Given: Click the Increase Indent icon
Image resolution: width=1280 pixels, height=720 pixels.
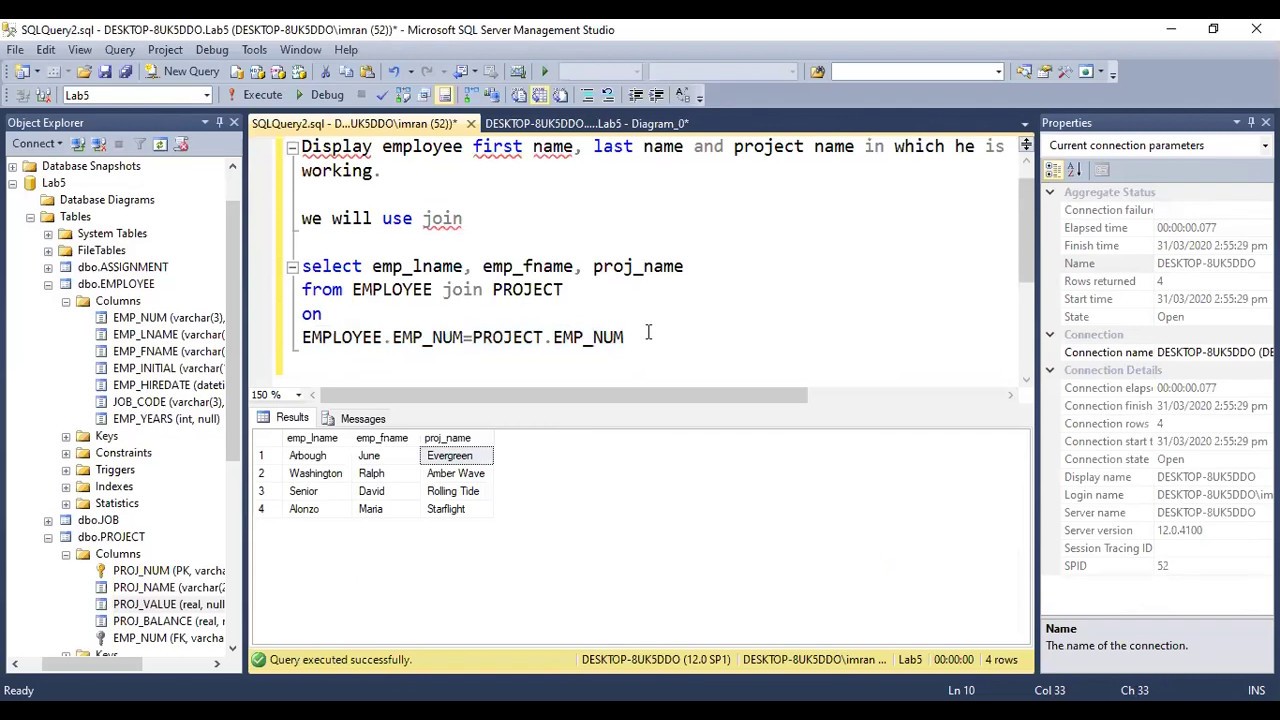Looking at the screenshot, I should click(x=656, y=95).
